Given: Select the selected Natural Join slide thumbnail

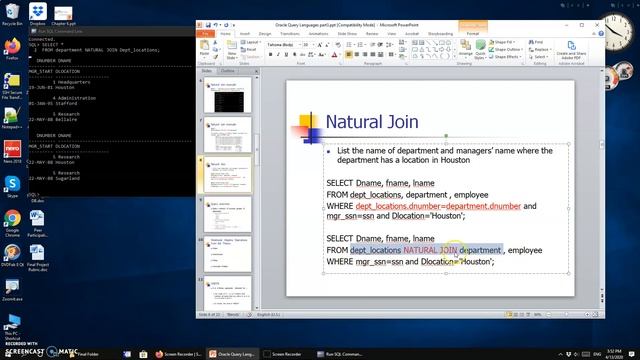Looking at the screenshot, I should pyautogui.click(x=228, y=175).
